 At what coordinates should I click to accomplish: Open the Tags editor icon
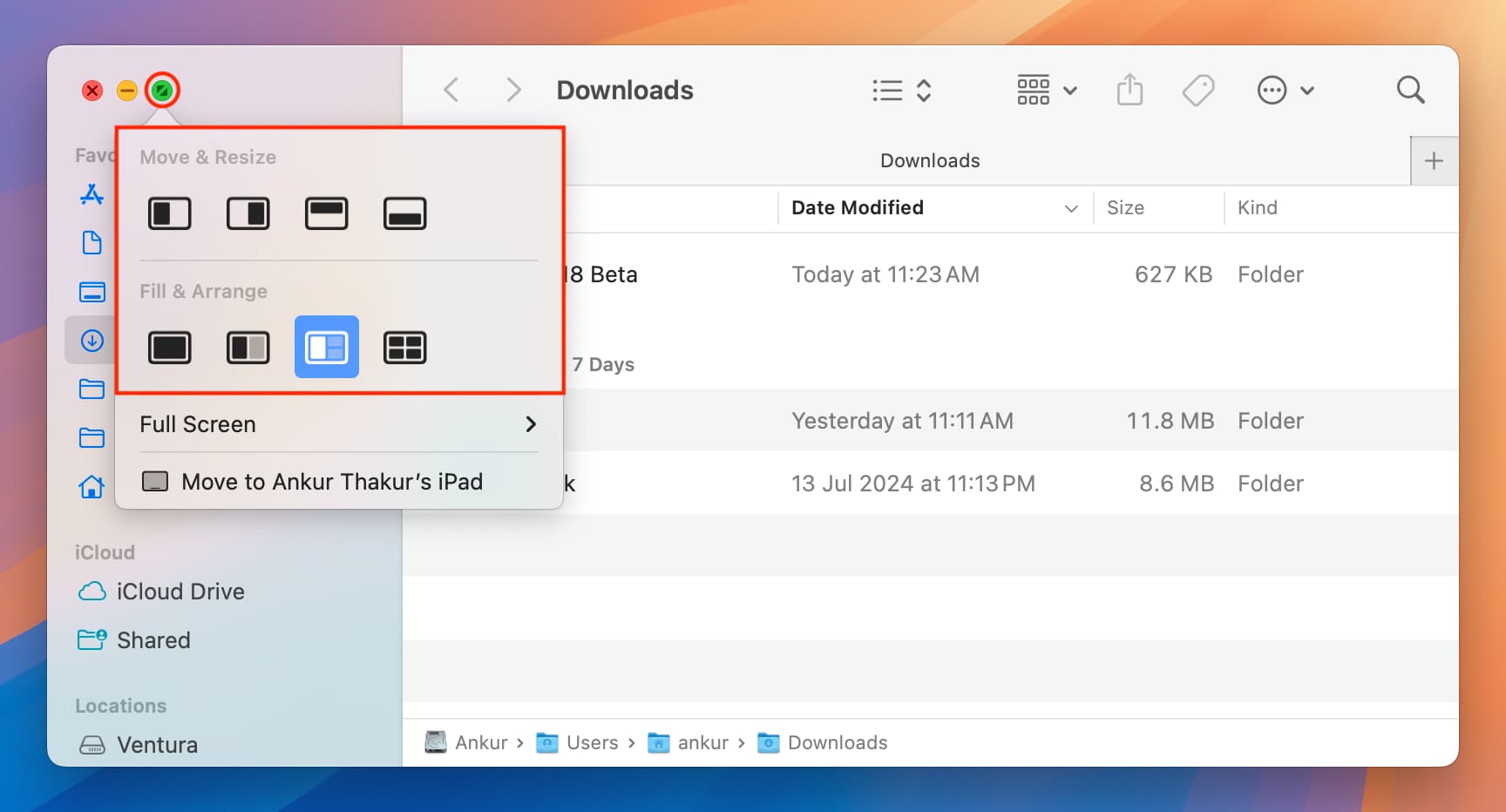pyautogui.click(x=1198, y=91)
